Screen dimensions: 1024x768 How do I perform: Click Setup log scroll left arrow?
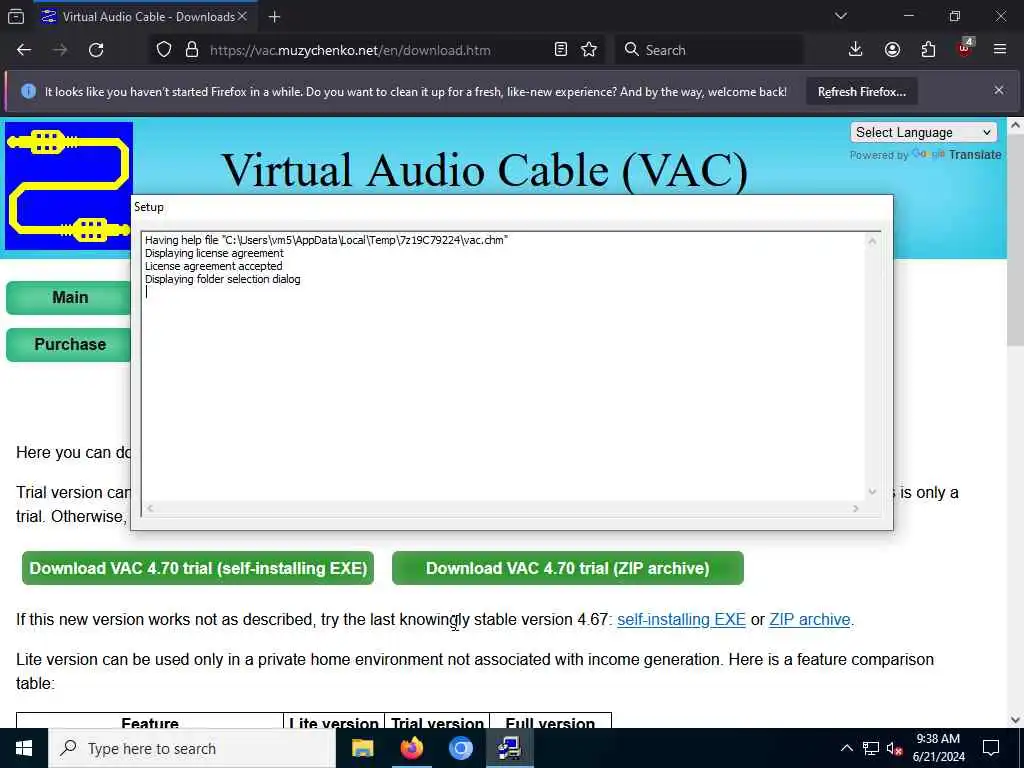[x=150, y=508]
